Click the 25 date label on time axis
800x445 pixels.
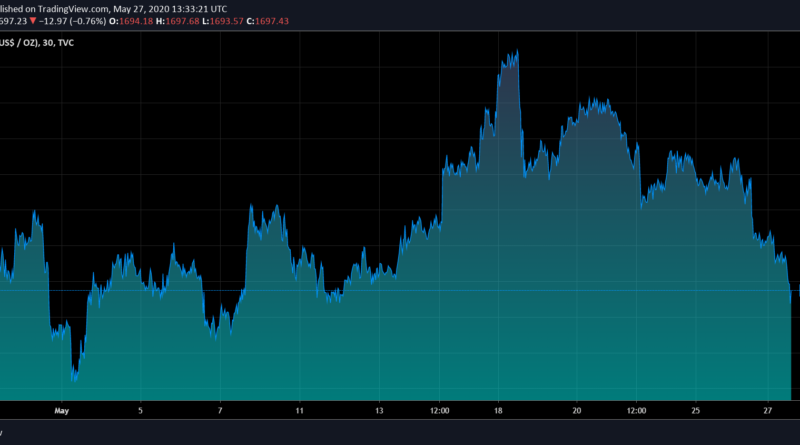[696, 410]
